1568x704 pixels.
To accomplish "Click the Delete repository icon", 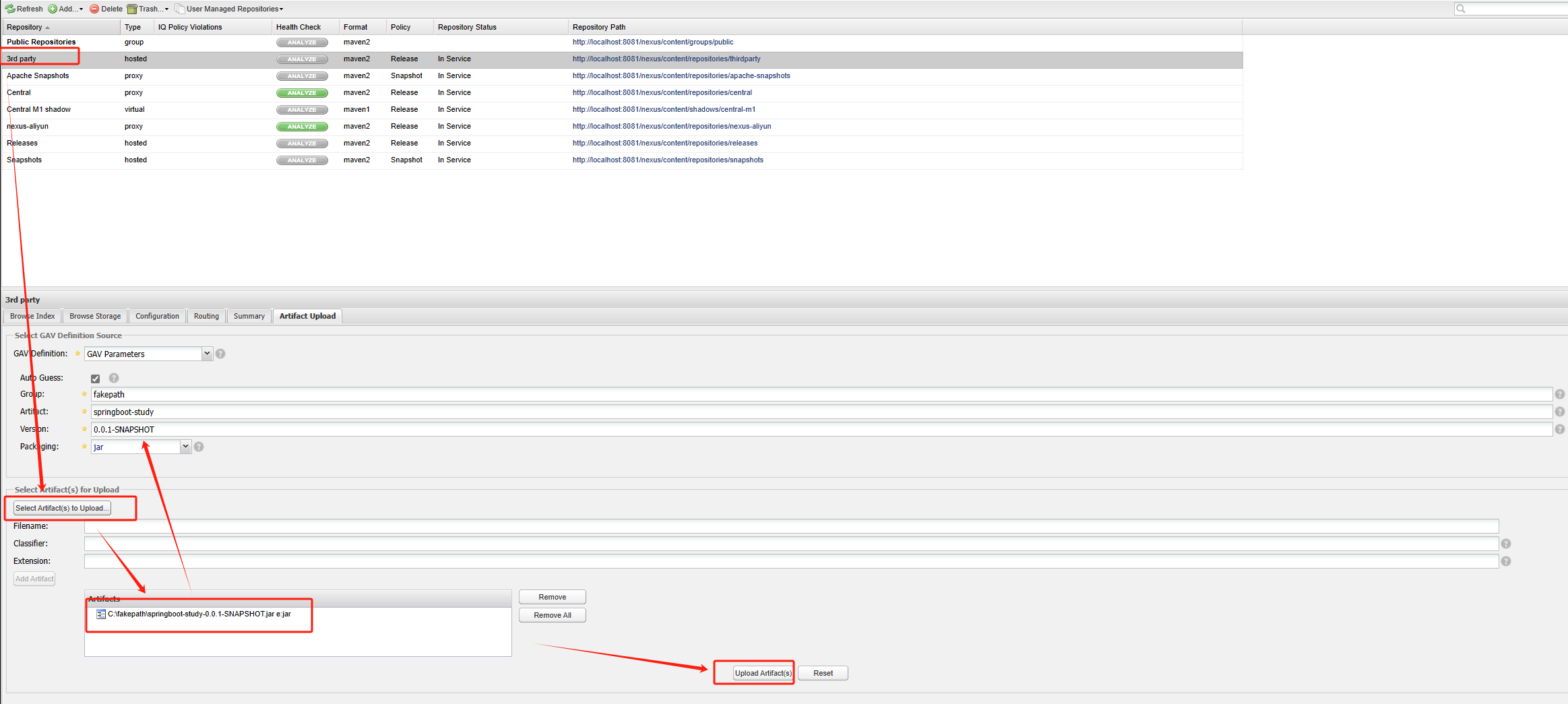I will pyautogui.click(x=94, y=9).
